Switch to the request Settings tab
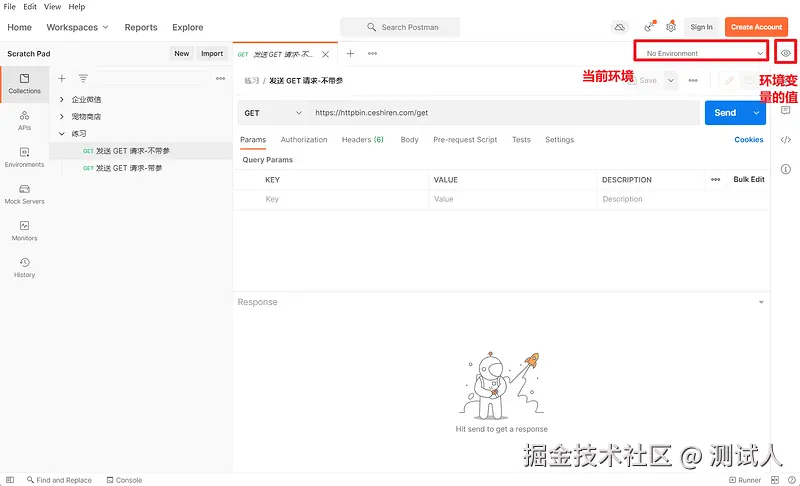The width and height of the screenshot is (800, 486). point(559,140)
